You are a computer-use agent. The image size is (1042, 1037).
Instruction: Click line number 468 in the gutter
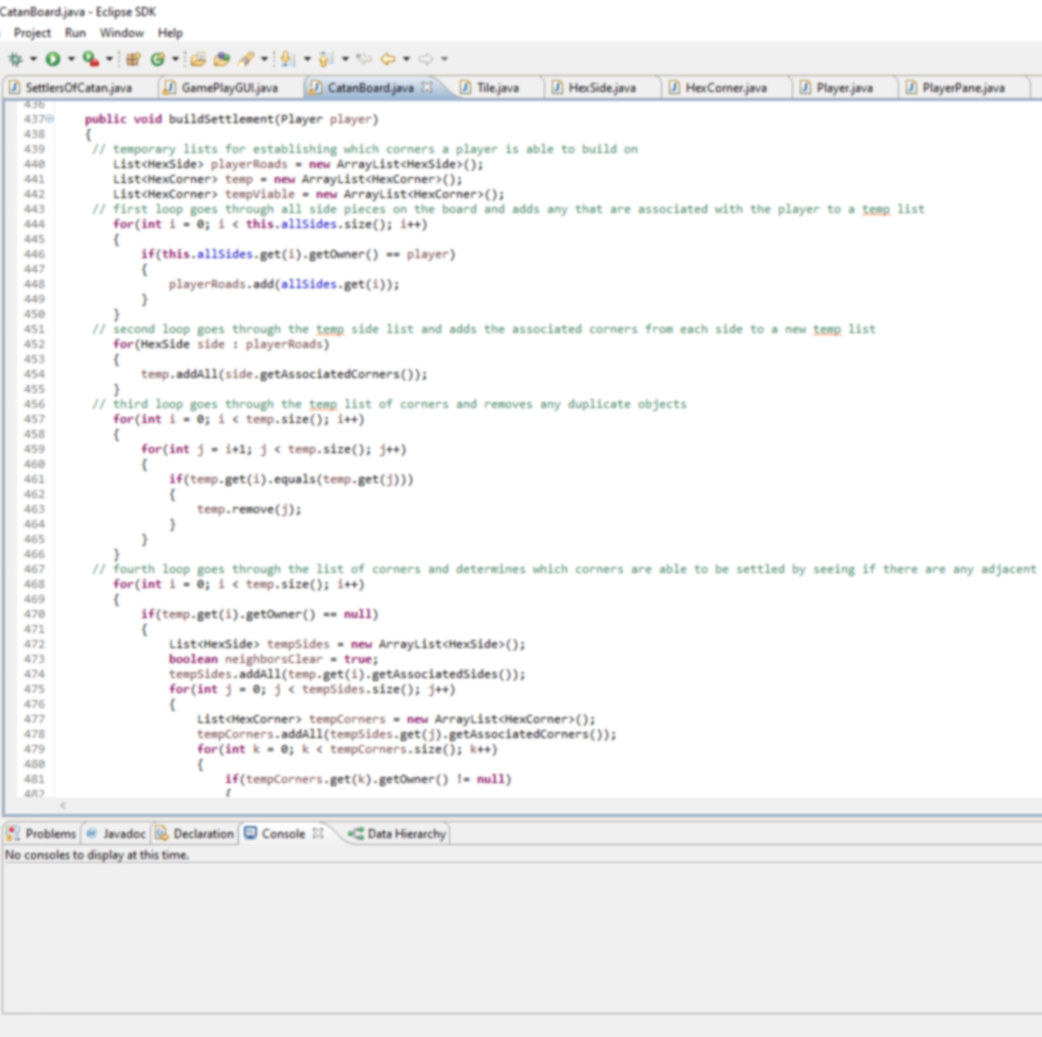[x=34, y=584]
